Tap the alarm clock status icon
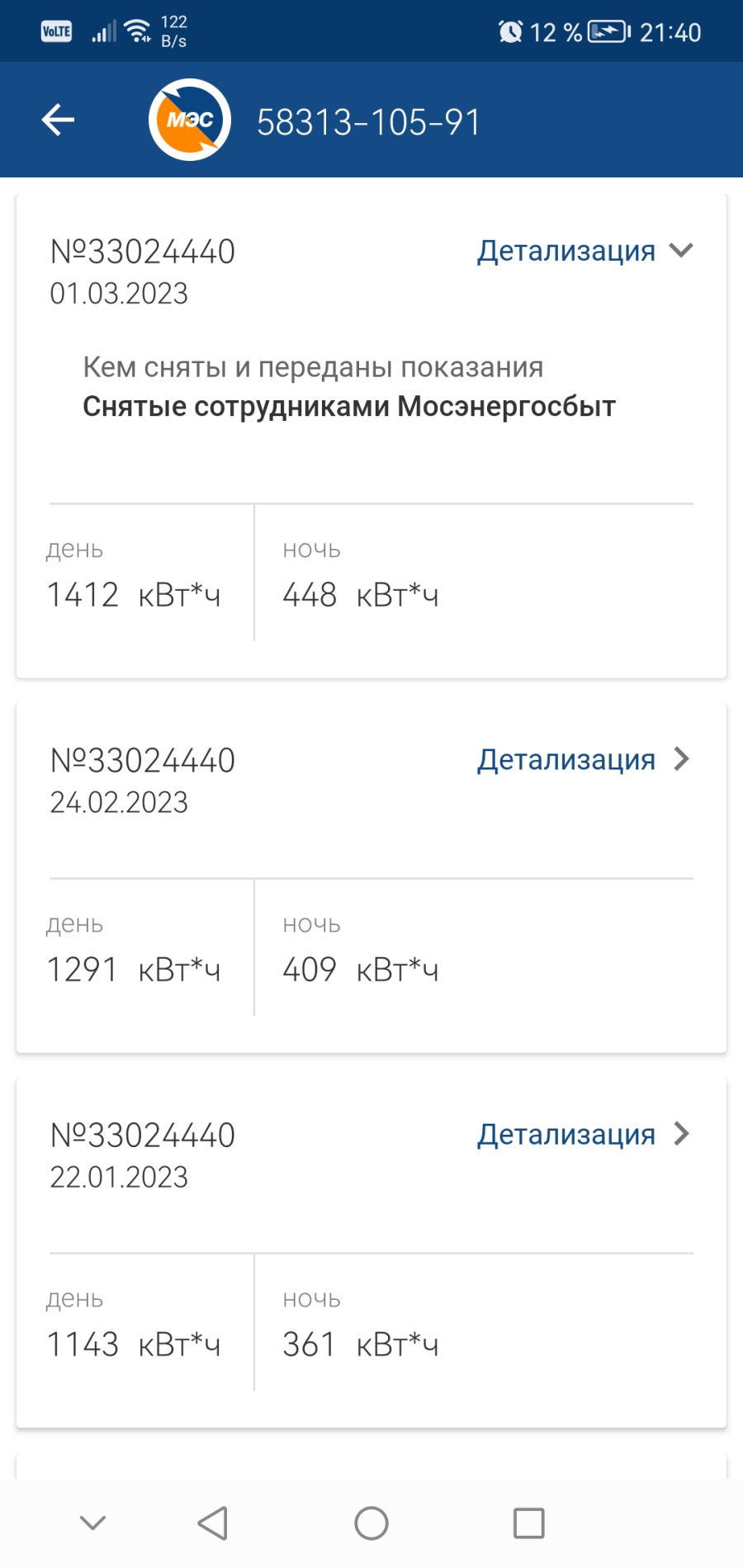 point(511,32)
